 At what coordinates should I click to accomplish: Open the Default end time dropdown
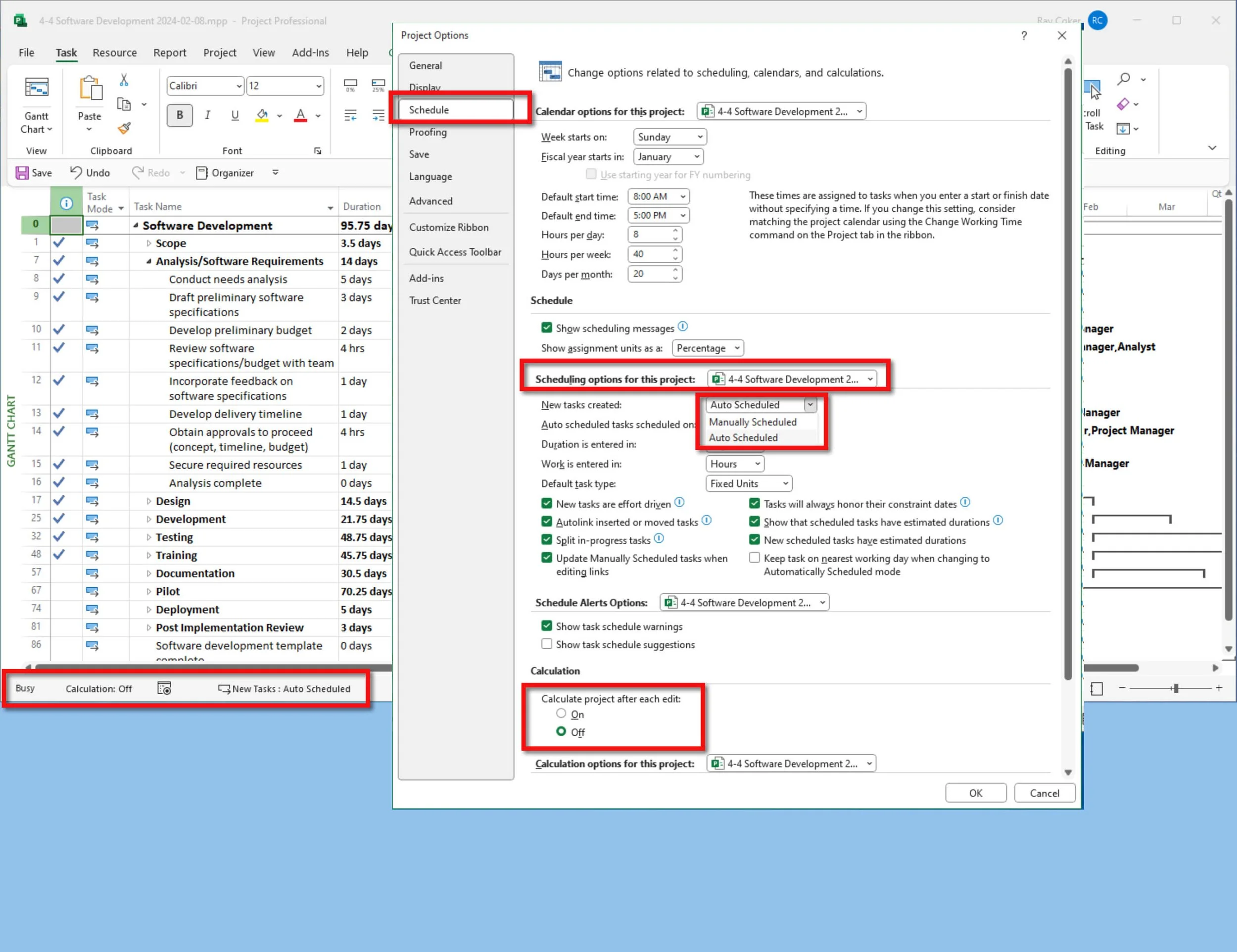pyautogui.click(x=659, y=215)
